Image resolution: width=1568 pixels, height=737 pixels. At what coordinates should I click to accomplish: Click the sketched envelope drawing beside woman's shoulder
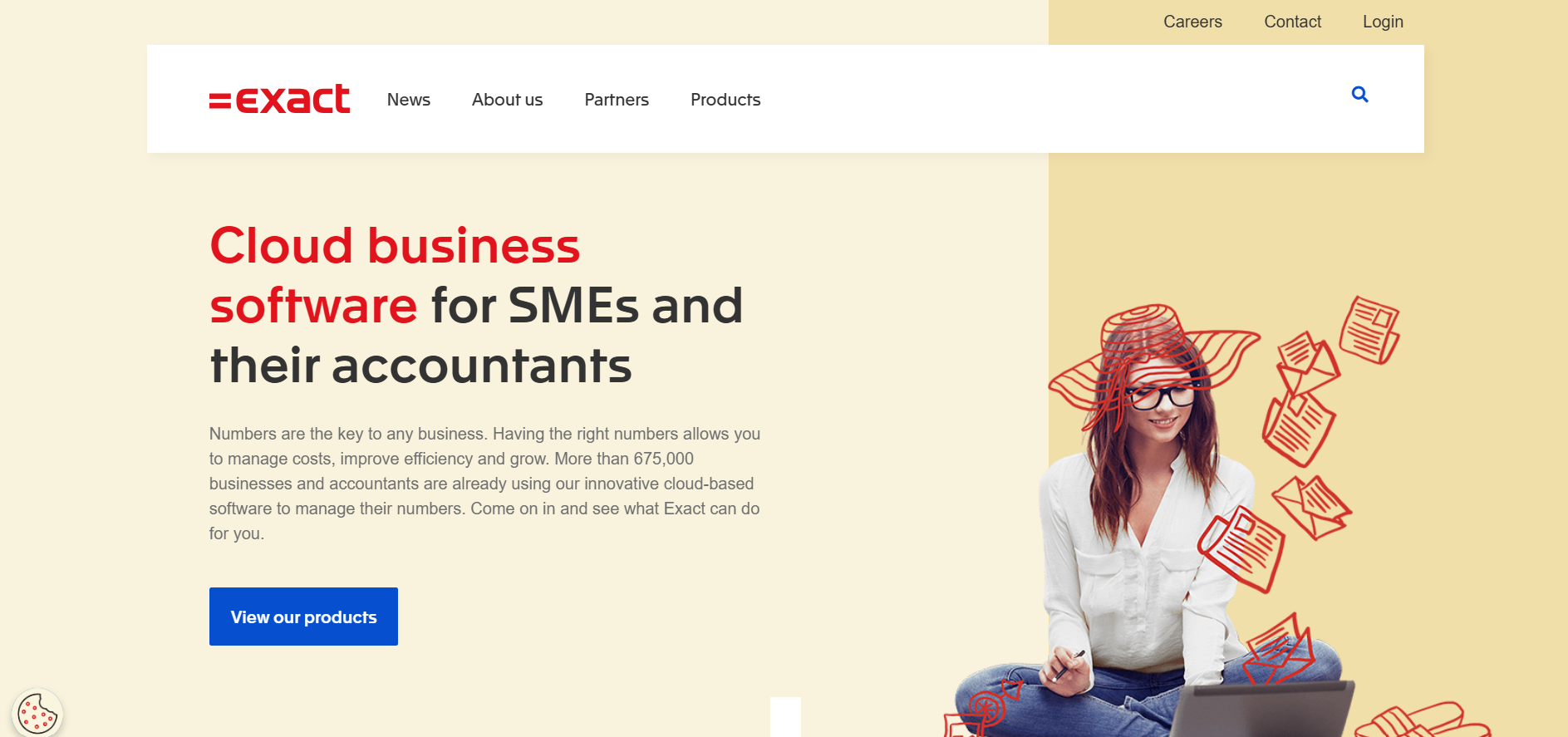[1310, 506]
